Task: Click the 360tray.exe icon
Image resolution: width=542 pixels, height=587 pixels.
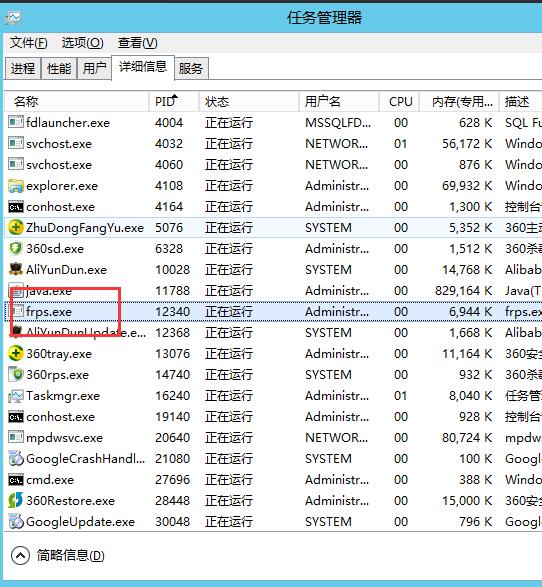Action: pos(16,353)
